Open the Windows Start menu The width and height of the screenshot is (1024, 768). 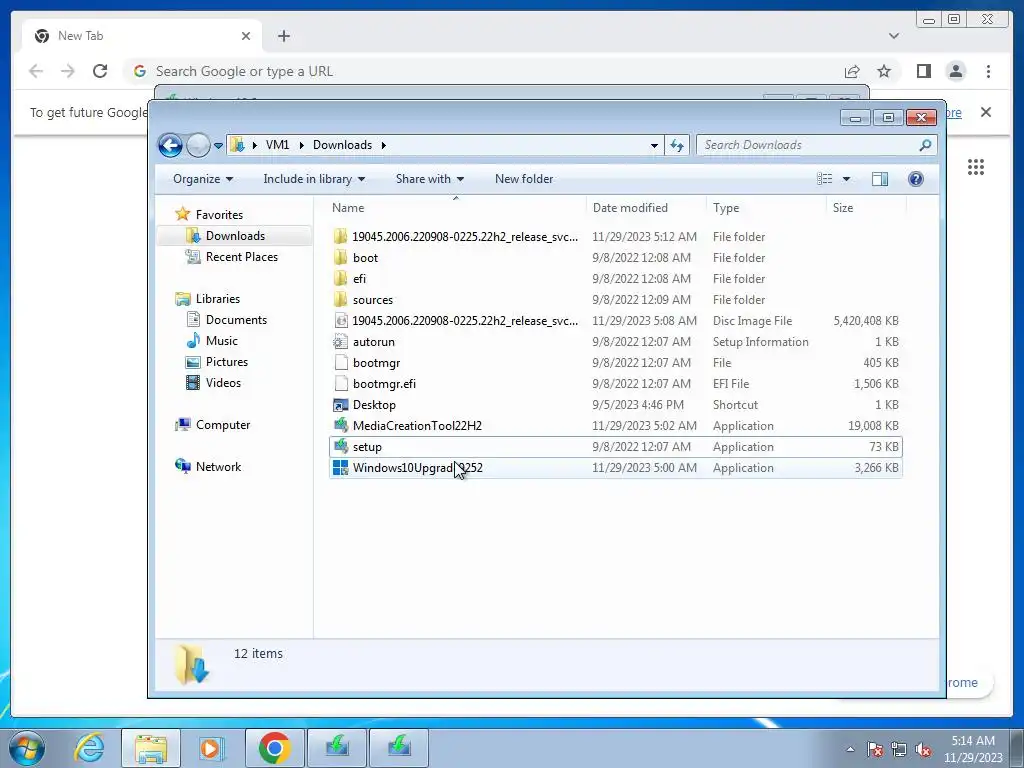(27, 748)
